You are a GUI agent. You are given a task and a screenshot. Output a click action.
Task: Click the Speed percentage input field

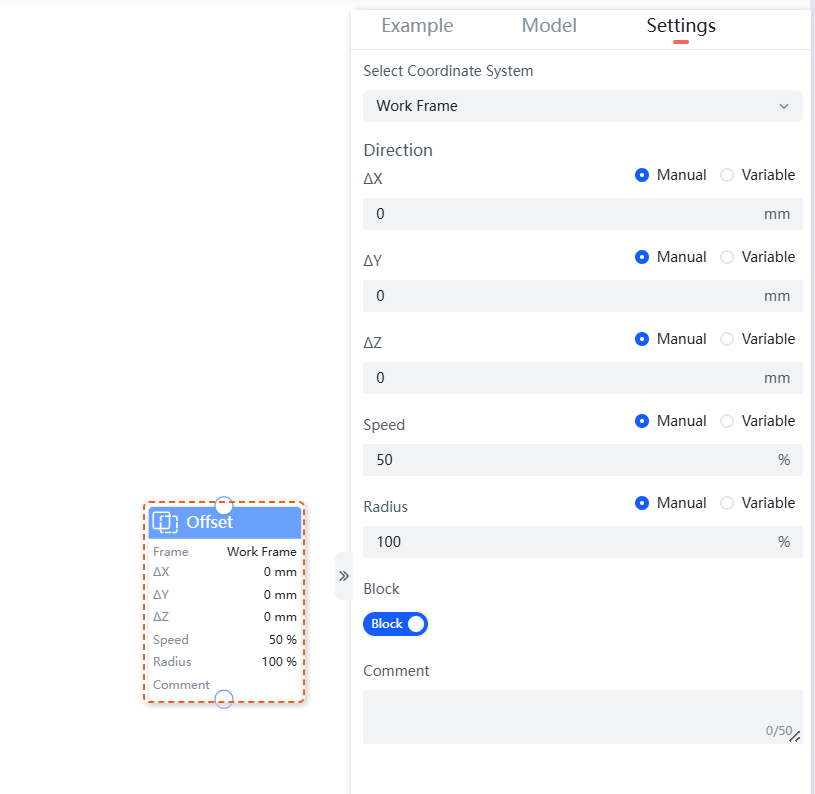click(x=560, y=460)
